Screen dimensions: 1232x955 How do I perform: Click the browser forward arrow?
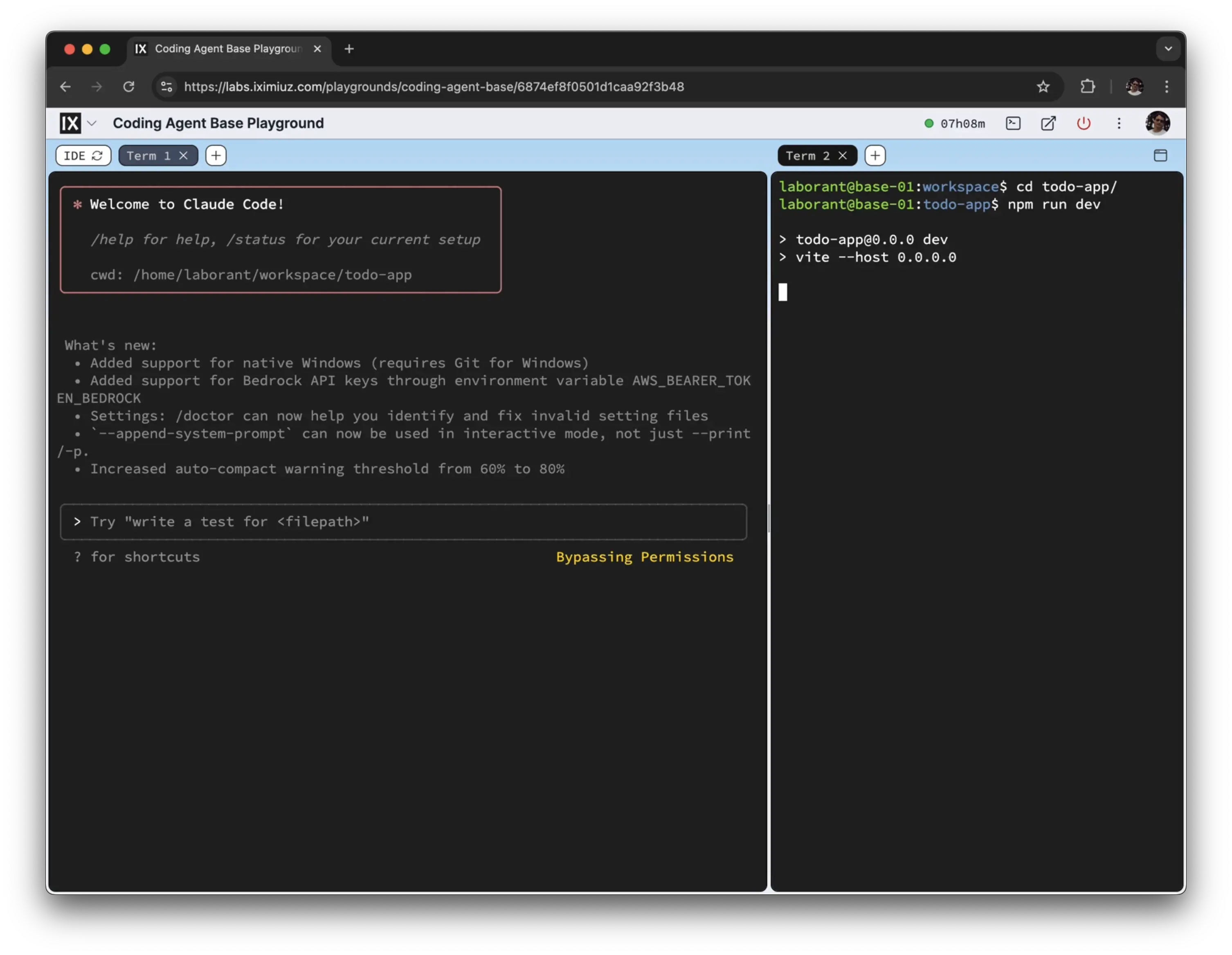(97, 87)
